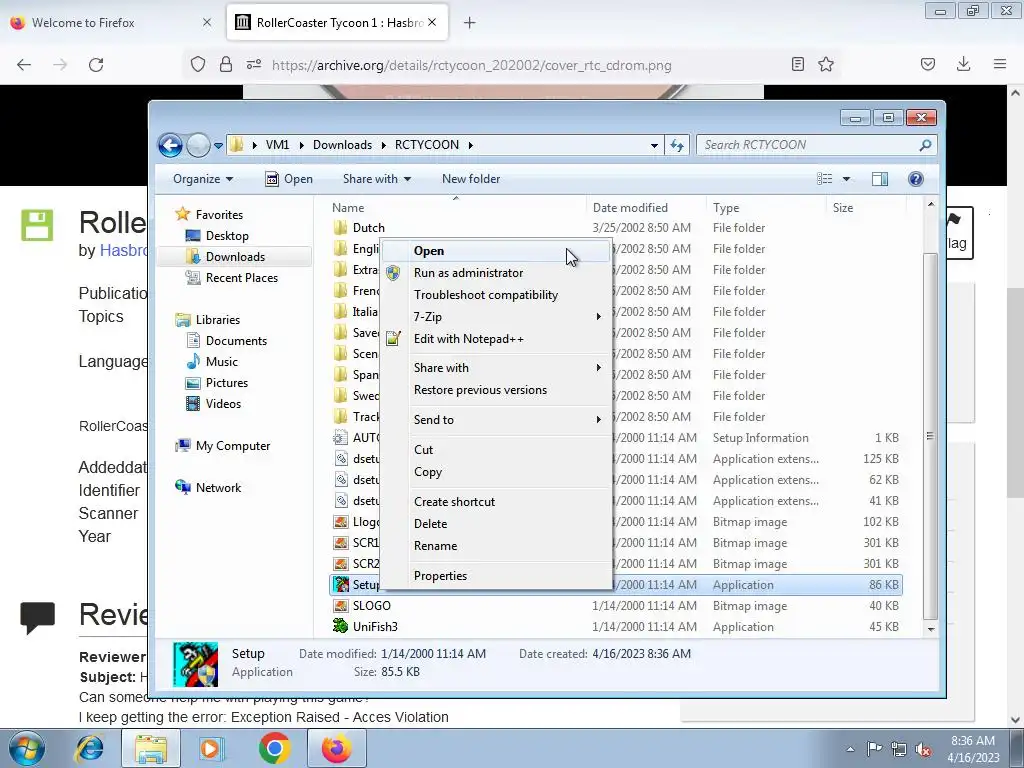This screenshot has width=1024, height=768.
Task: Open Explorer help icon
Action: 916,179
